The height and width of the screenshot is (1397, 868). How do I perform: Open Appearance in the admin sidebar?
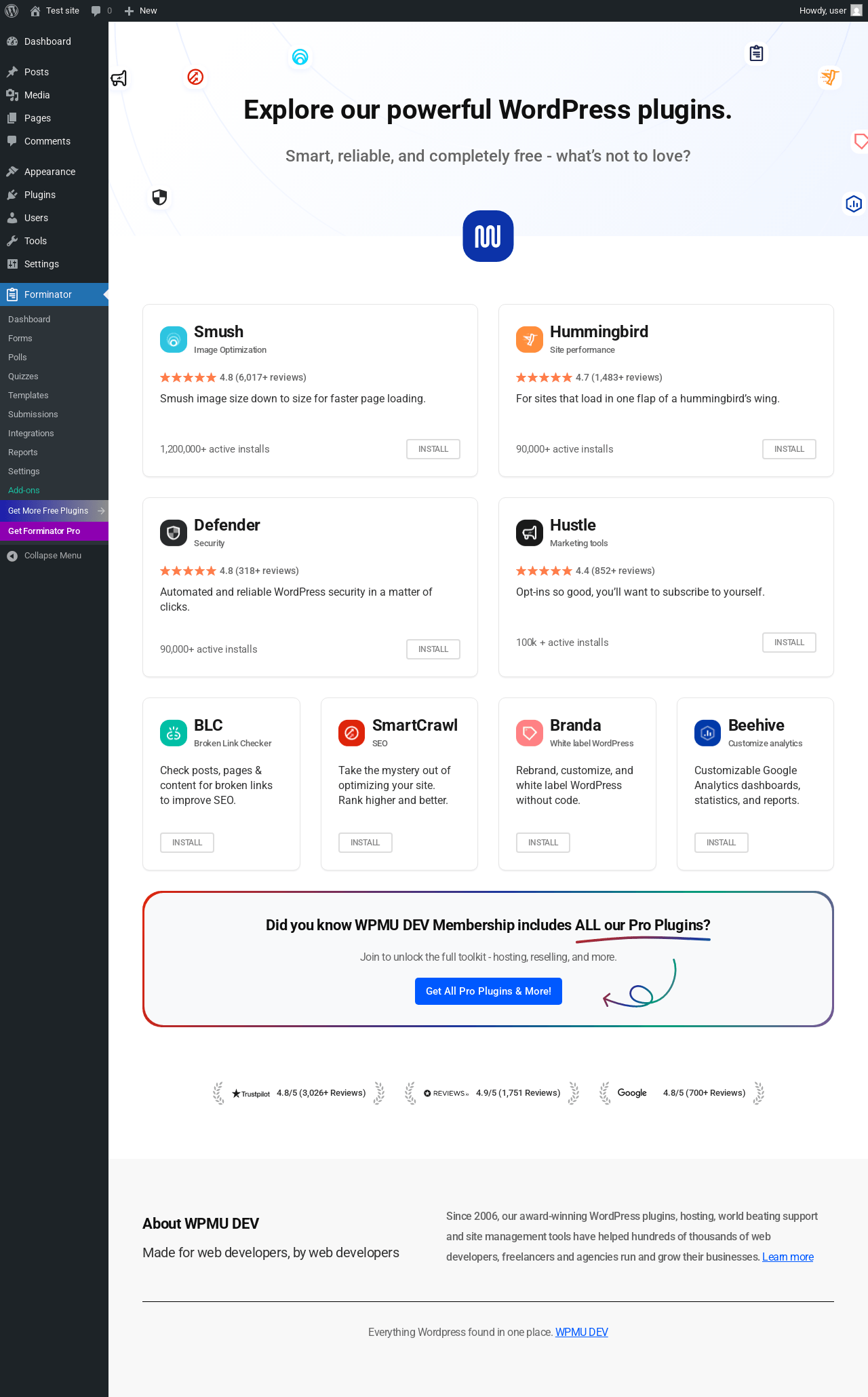point(54,172)
